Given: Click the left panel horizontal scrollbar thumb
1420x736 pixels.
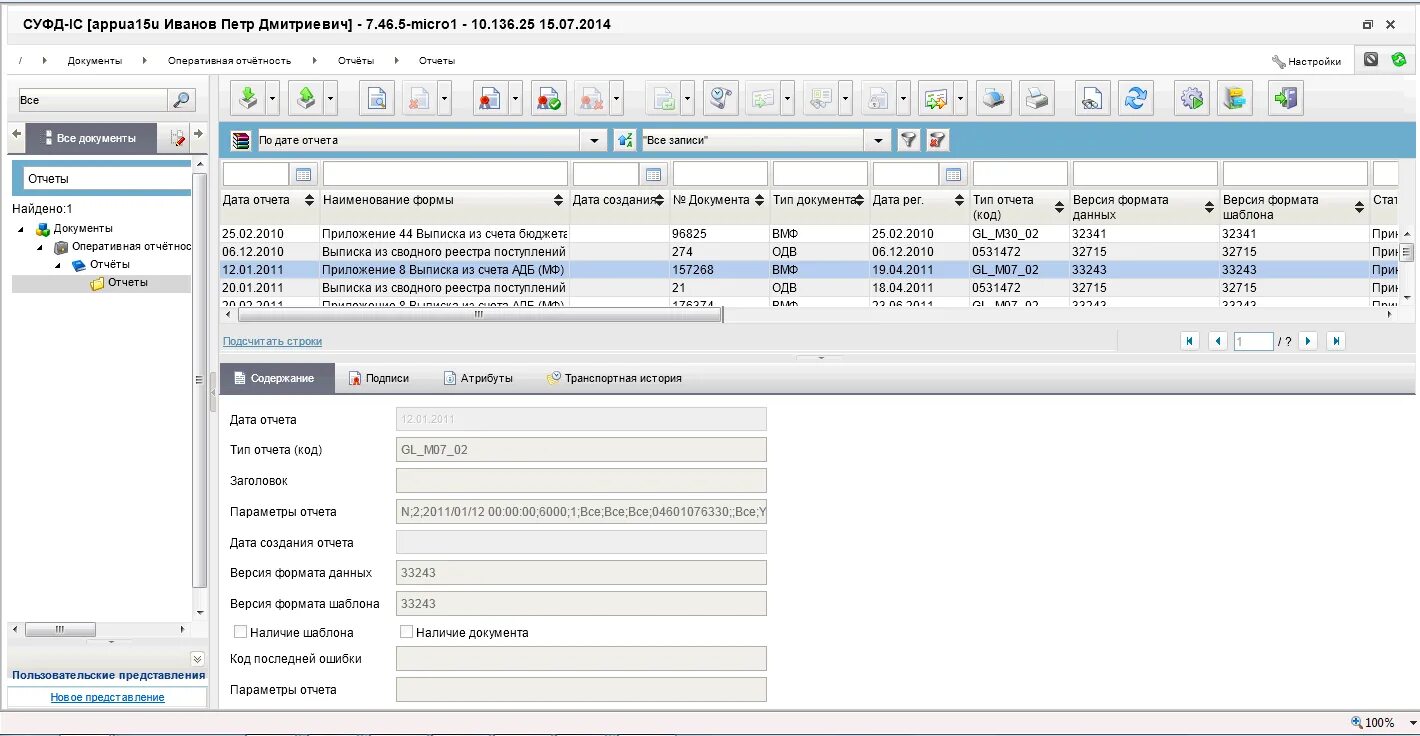Looking at the screenshot, I should 60,629.
